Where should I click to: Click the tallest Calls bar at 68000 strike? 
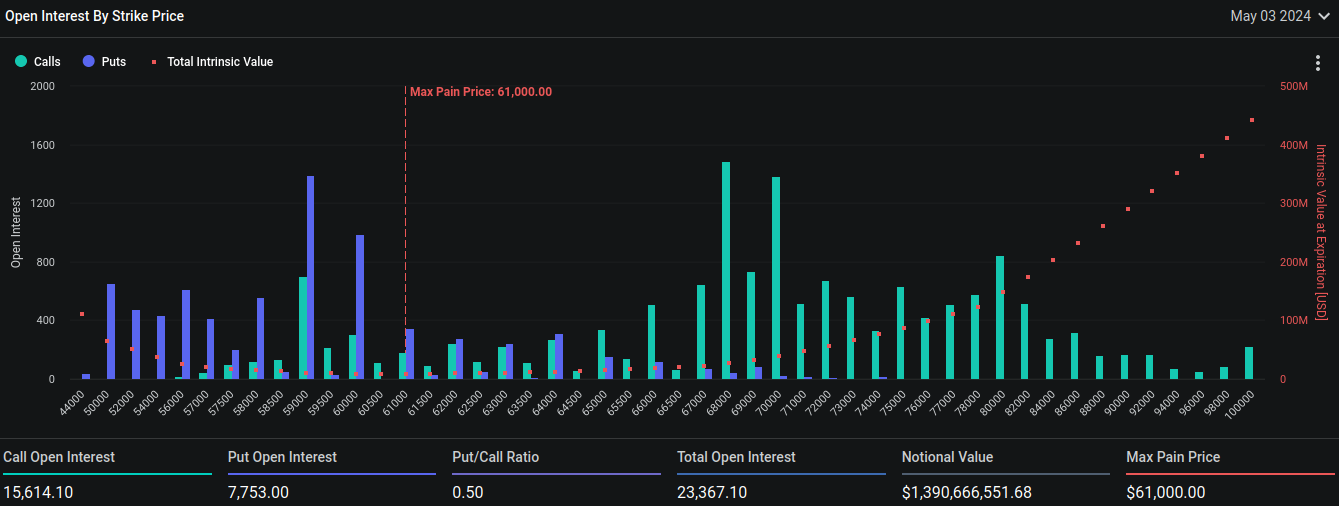pyautogui.click(x=726, y=270)
